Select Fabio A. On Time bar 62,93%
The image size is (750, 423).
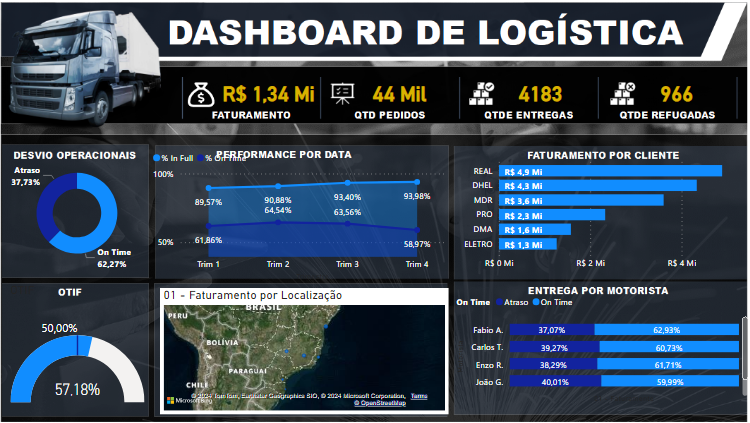(667, 329)
